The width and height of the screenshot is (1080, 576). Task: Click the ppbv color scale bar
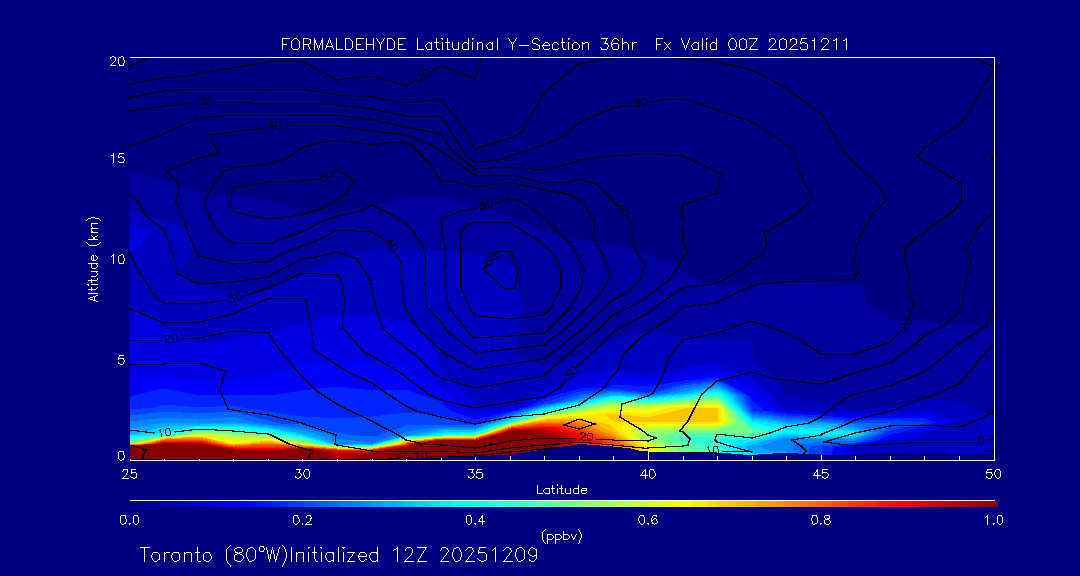pos(563,504)
